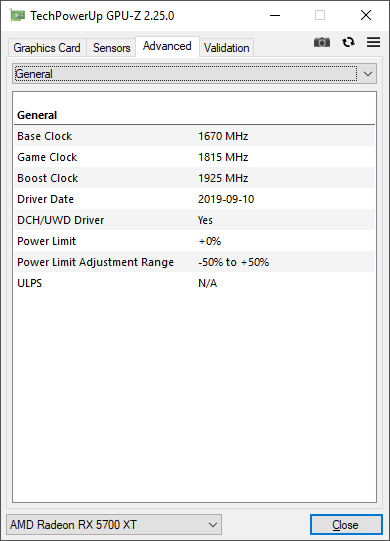Click the 1670 MHz value
This screenshot has width=390, height=541.
tap(223, 136)
